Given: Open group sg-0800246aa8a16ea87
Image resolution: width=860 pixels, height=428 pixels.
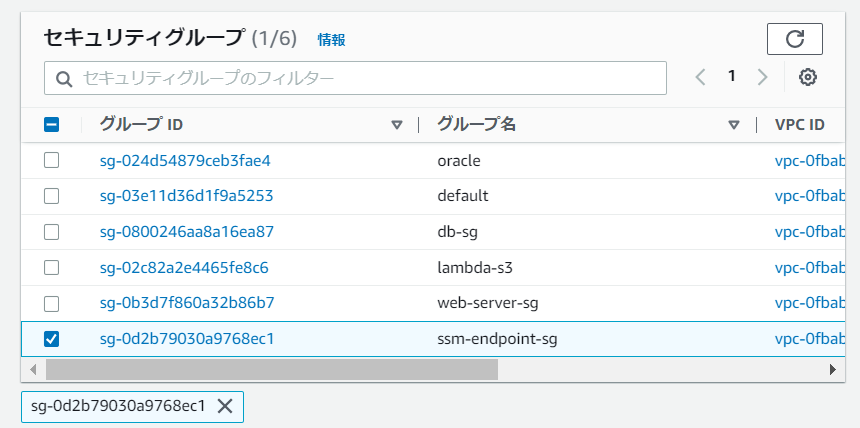Looking at the screenshot, I should pos(186,232).
